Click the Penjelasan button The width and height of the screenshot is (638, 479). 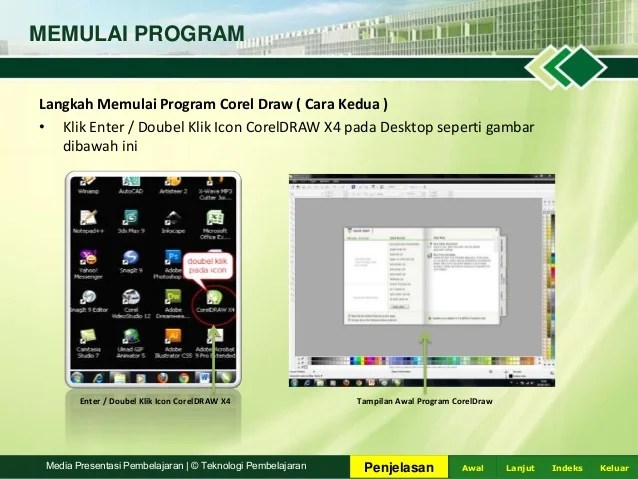coord(399,467)
